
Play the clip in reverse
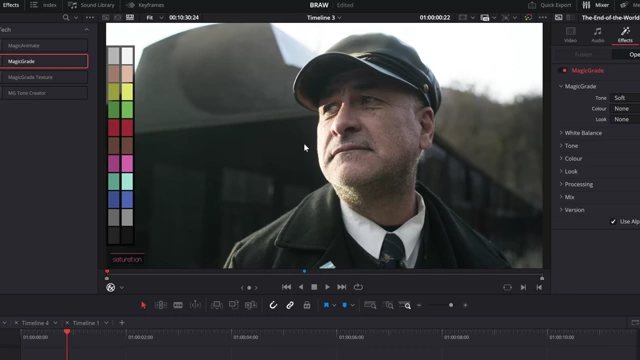301,287
